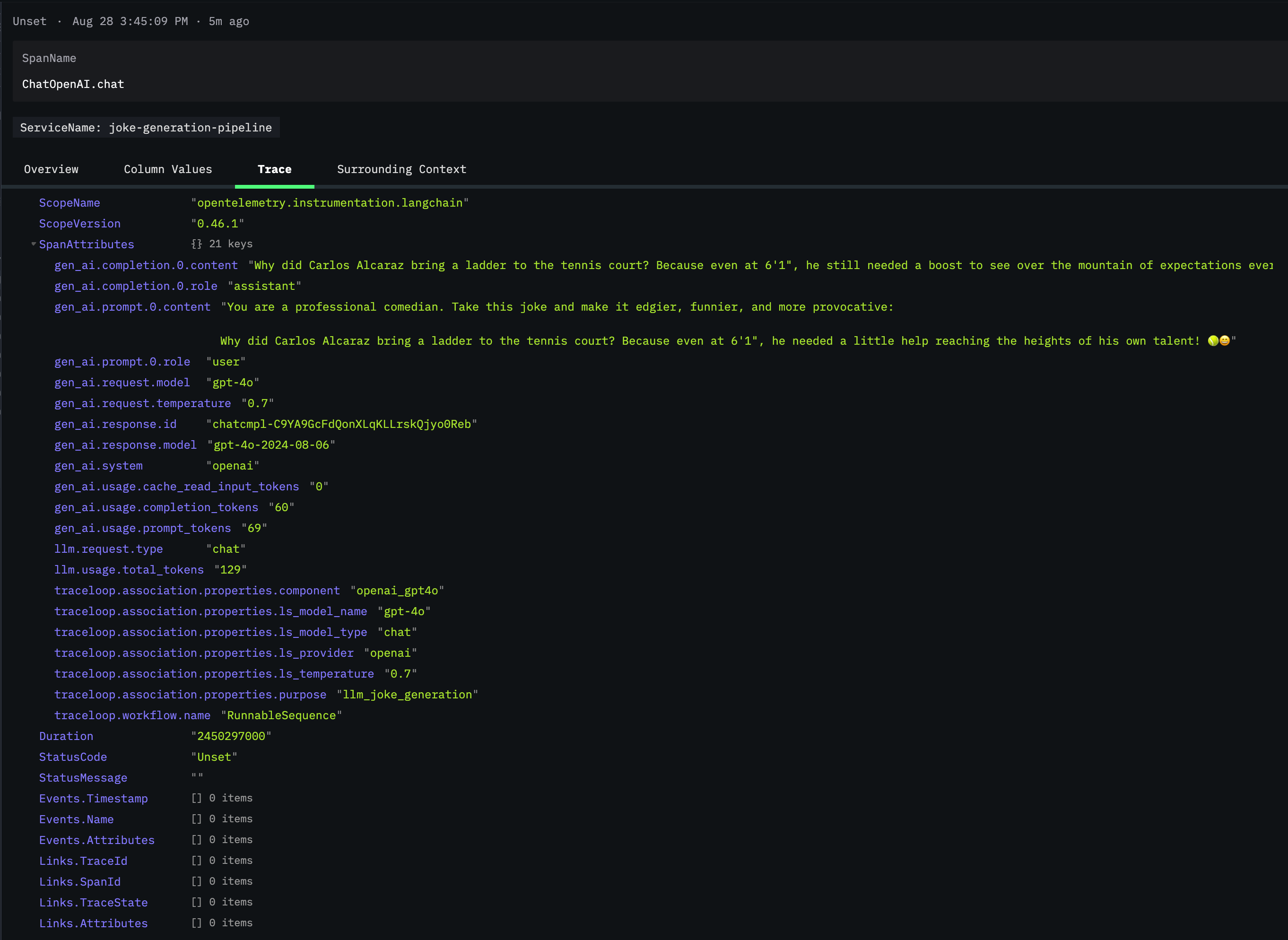This screenshot has height=940, width=1288.
Task: Click the ServiceName joke-generation-pipeline chip
Action: (x=146, y=128)
